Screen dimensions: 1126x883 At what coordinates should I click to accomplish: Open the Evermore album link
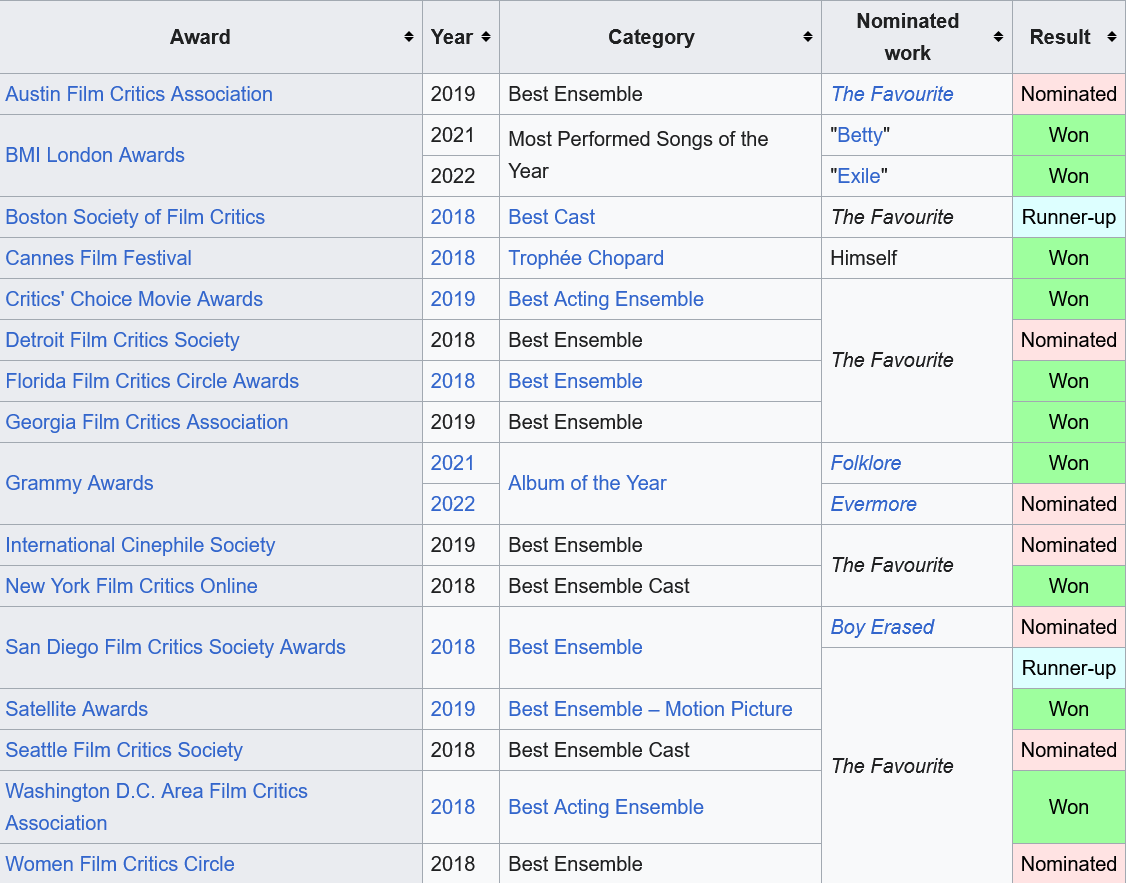click(x=873, y=504)
